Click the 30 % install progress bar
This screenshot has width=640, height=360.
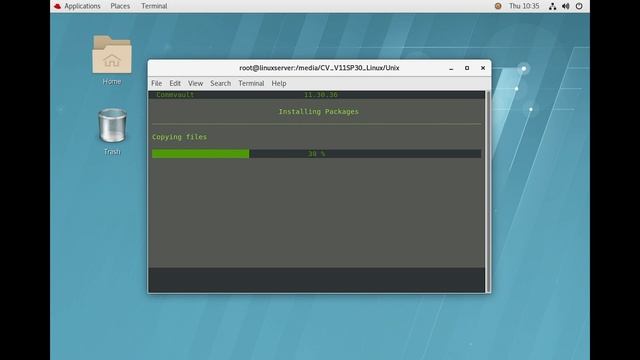316,153
